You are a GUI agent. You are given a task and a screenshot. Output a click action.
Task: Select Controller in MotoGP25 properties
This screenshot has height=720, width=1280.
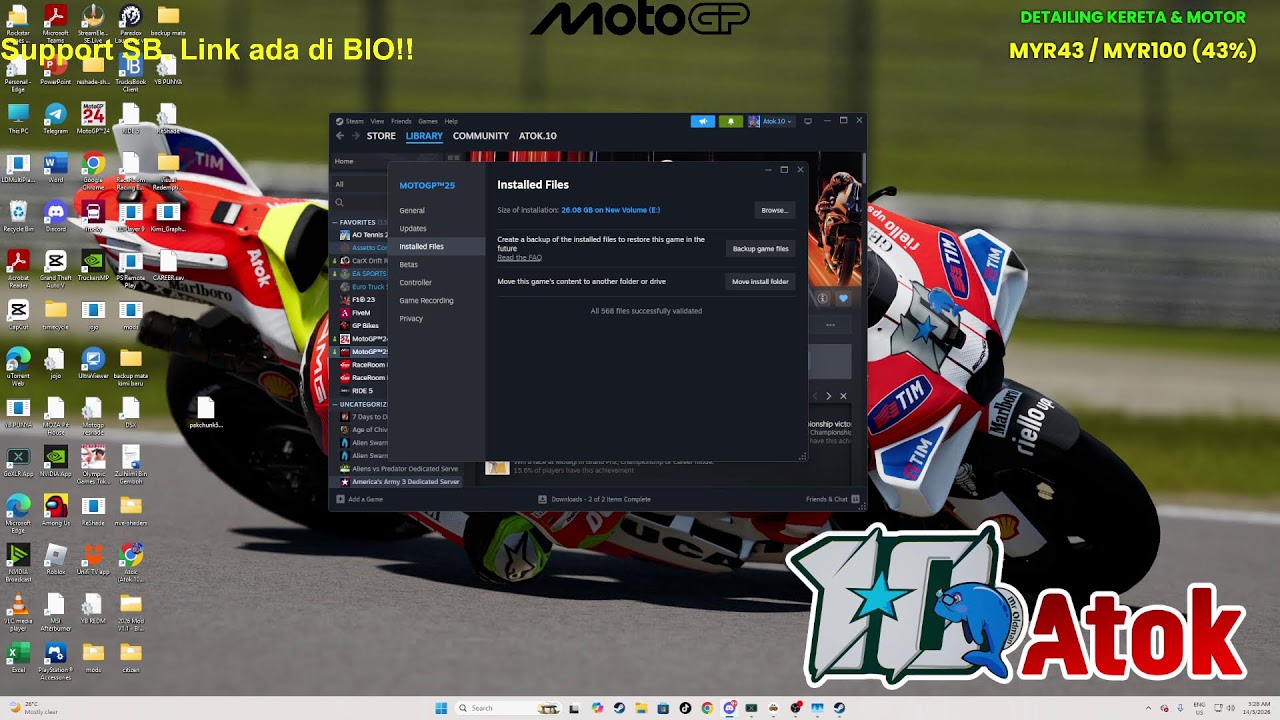(x=416, y=282)
